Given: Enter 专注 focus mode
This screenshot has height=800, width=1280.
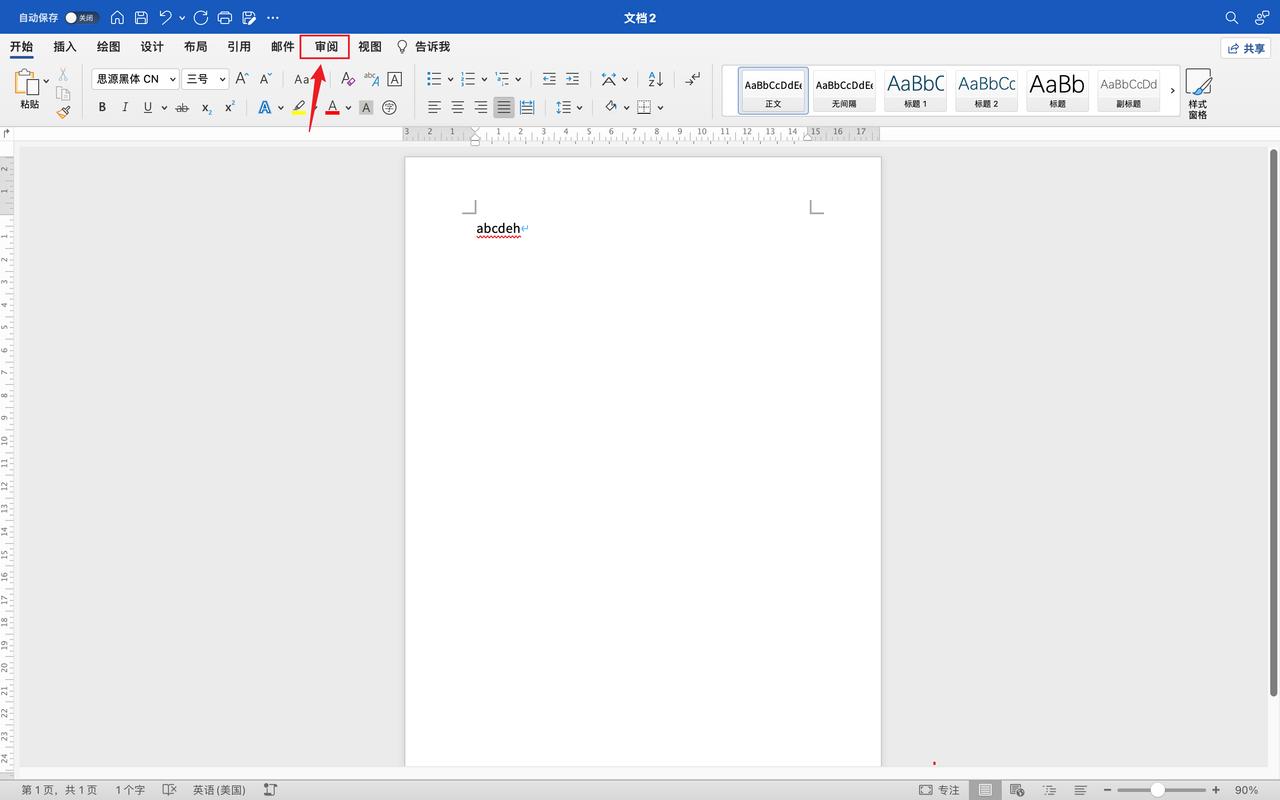Looking at the screenshot, I should [939, 790].
